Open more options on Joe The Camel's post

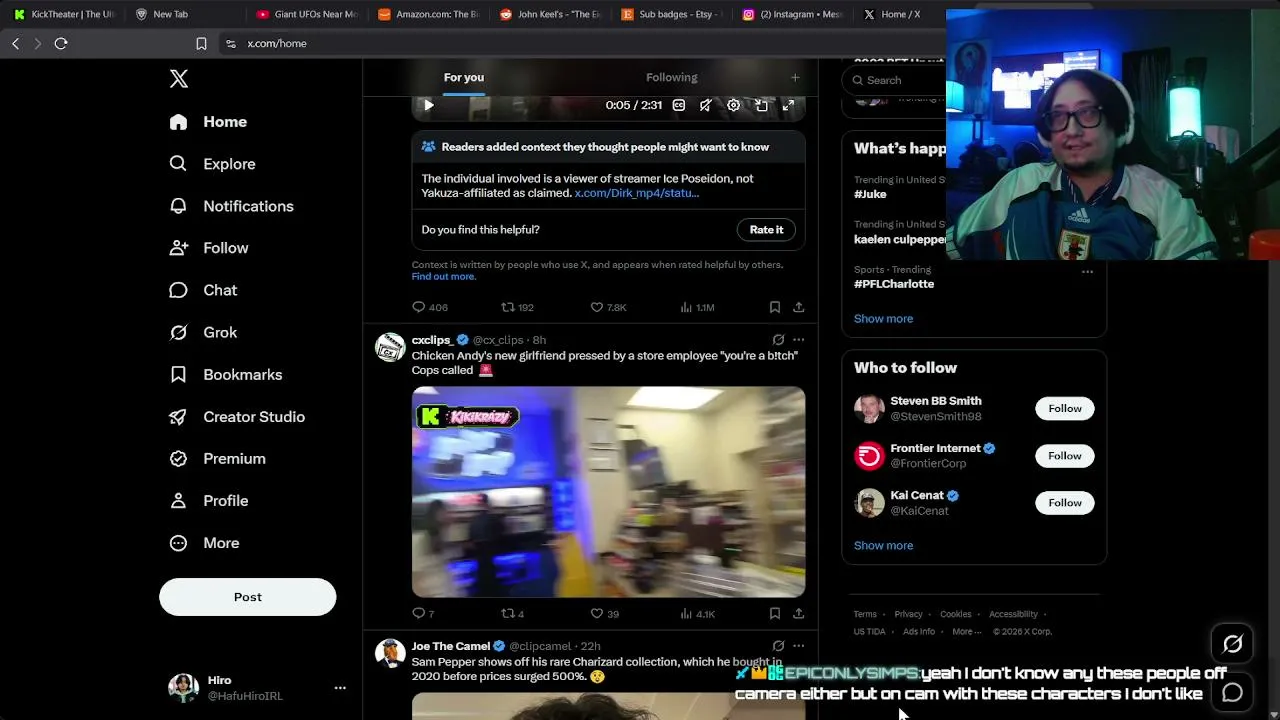[x=798, y=646]
